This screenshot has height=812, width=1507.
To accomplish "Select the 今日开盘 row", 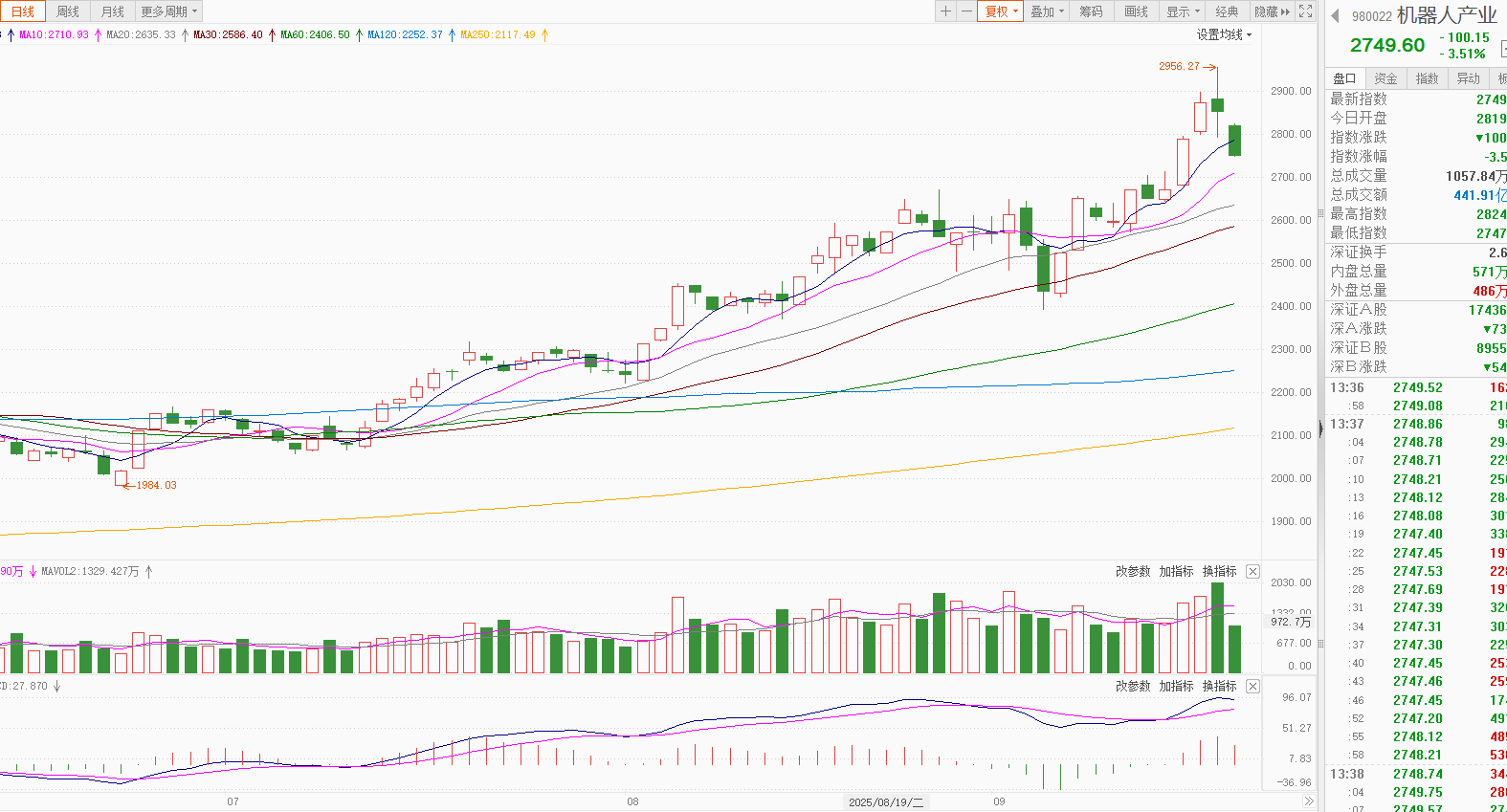I will [x=1417, y=118].
